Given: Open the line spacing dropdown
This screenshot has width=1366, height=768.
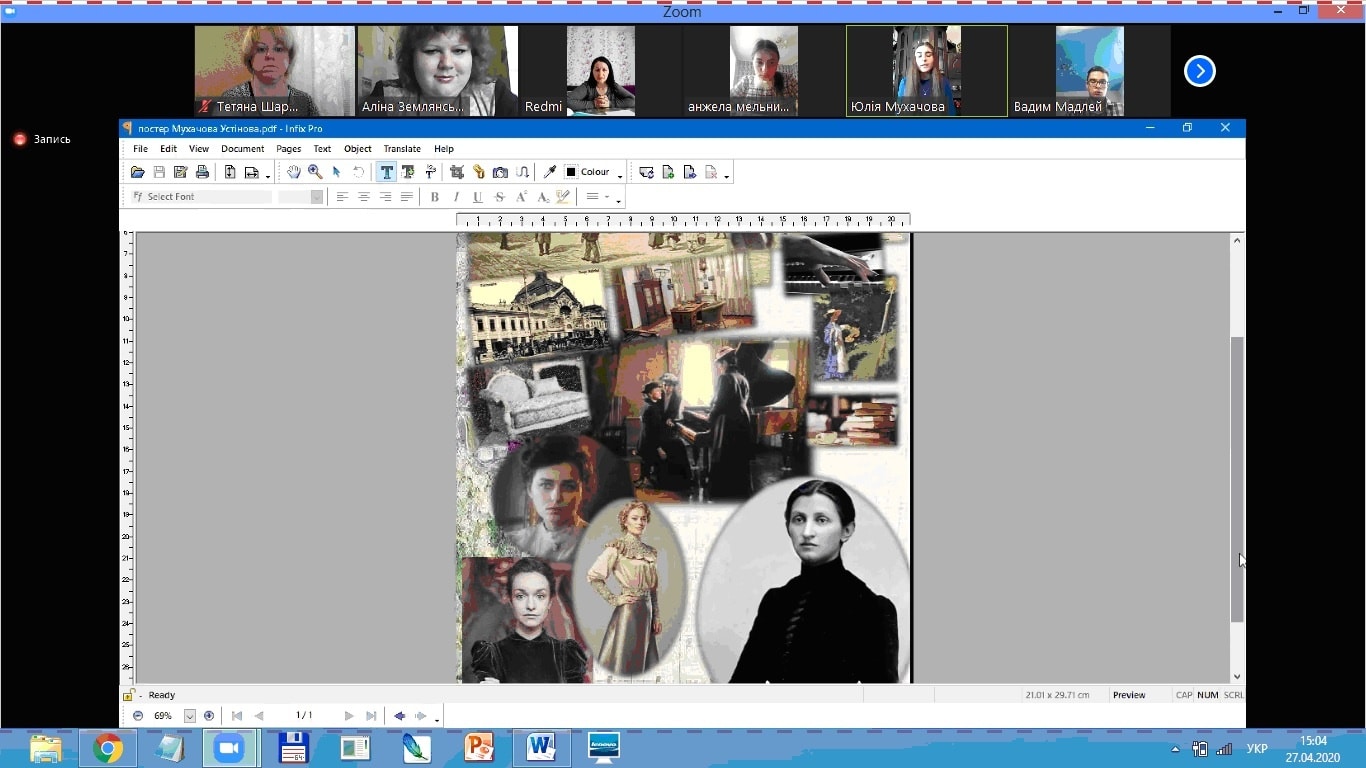Looking at the screenshot, I should pyautogui.click(x=597, y=197).
